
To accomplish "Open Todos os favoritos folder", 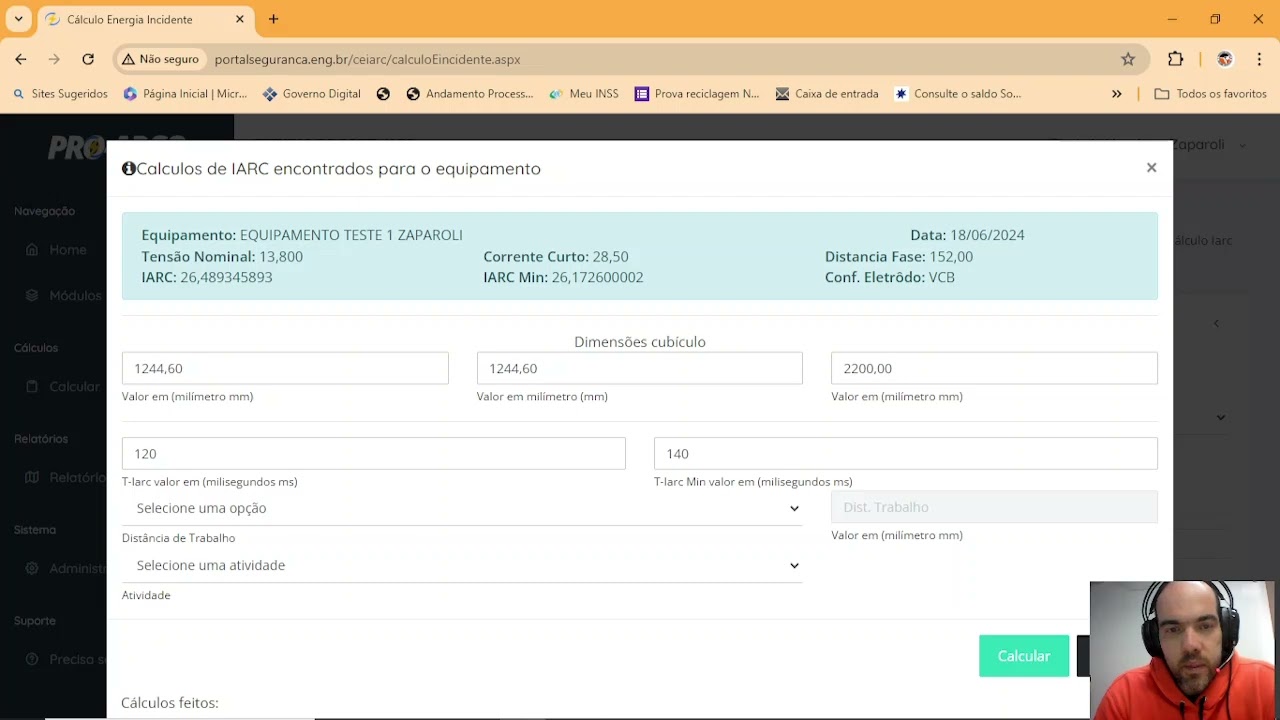I will tap(1210, 94).
